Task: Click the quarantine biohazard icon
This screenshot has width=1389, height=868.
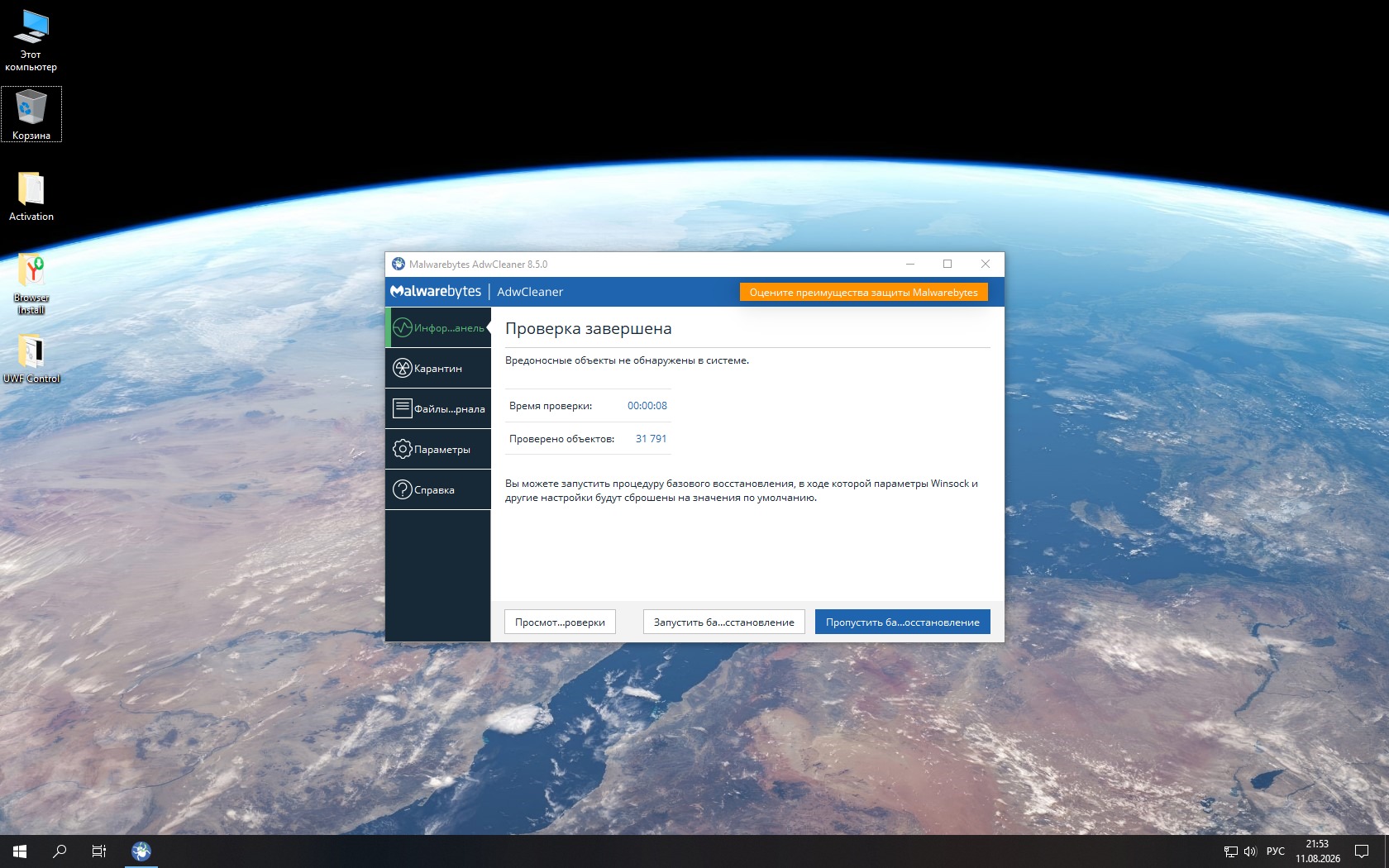Action: (402, 369)
